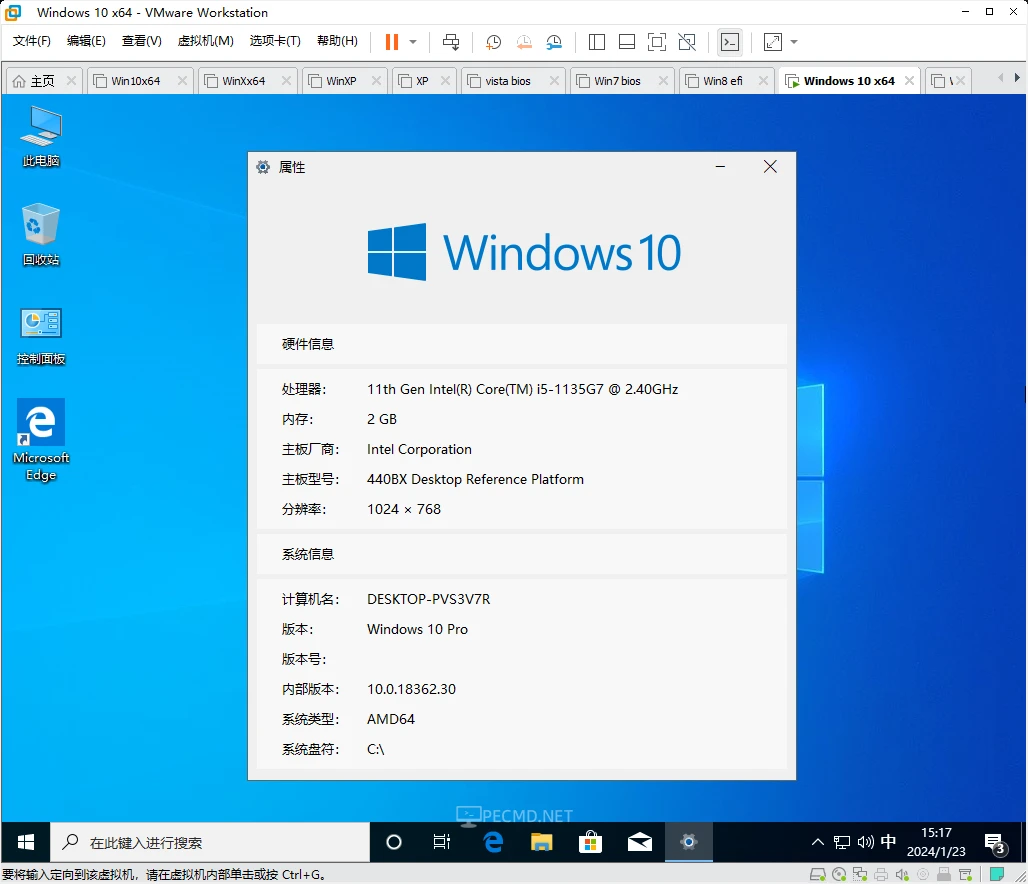Screen dimensions: 1028x884
Task: Toggle the 中 input method indicator
Action: [x=888, y=842]
